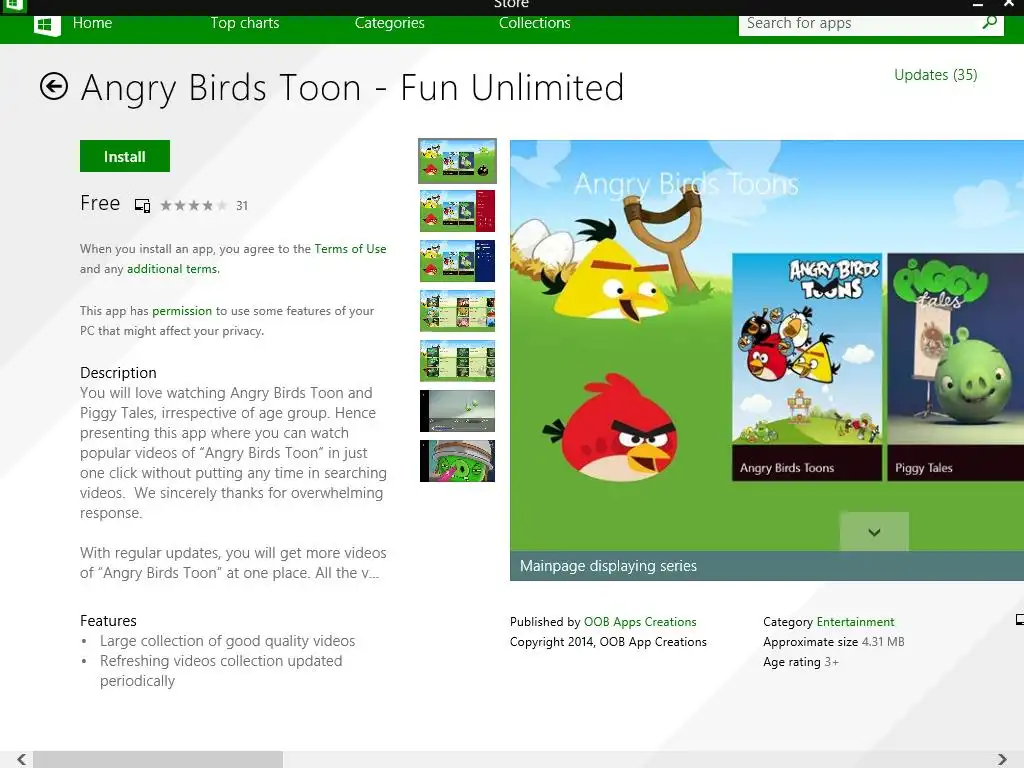The image size is (1024, 768).
Task: Click the 'Age rating 3+' text
Action: click(x=801, y=662)
